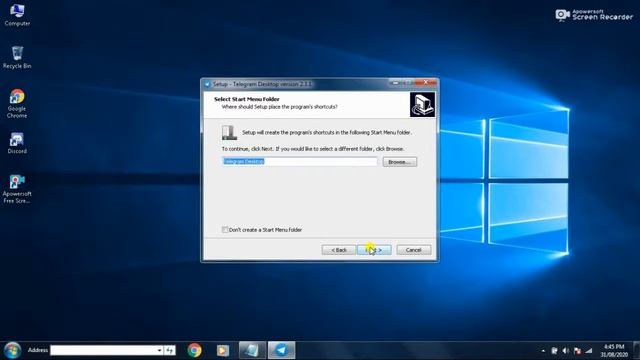640x360 pixels.
Task: Click the Telegram icon in setup title bar
Action: pos(207,84)
